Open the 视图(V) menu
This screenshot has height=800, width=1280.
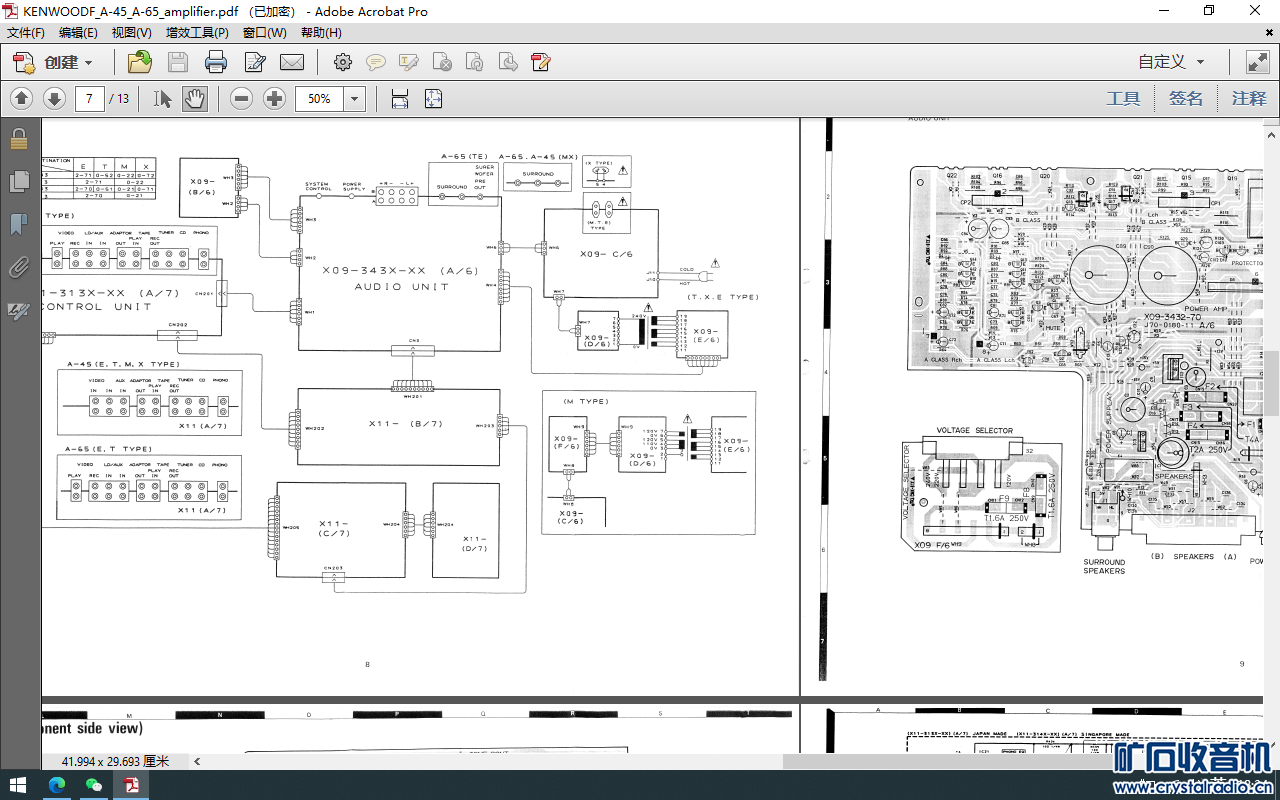click(131, 33)
